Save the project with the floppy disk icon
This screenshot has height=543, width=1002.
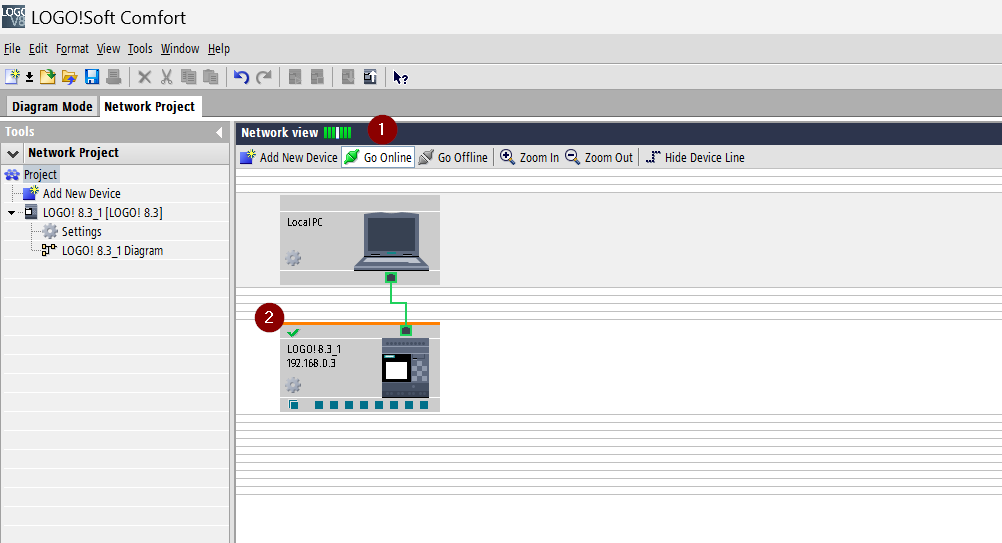click(92, 77)
